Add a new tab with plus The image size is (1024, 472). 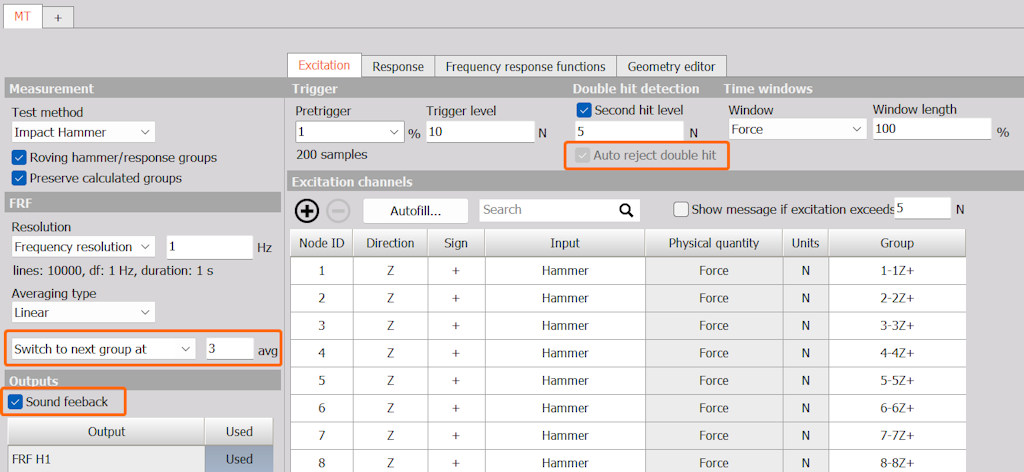tap(58, 18)
